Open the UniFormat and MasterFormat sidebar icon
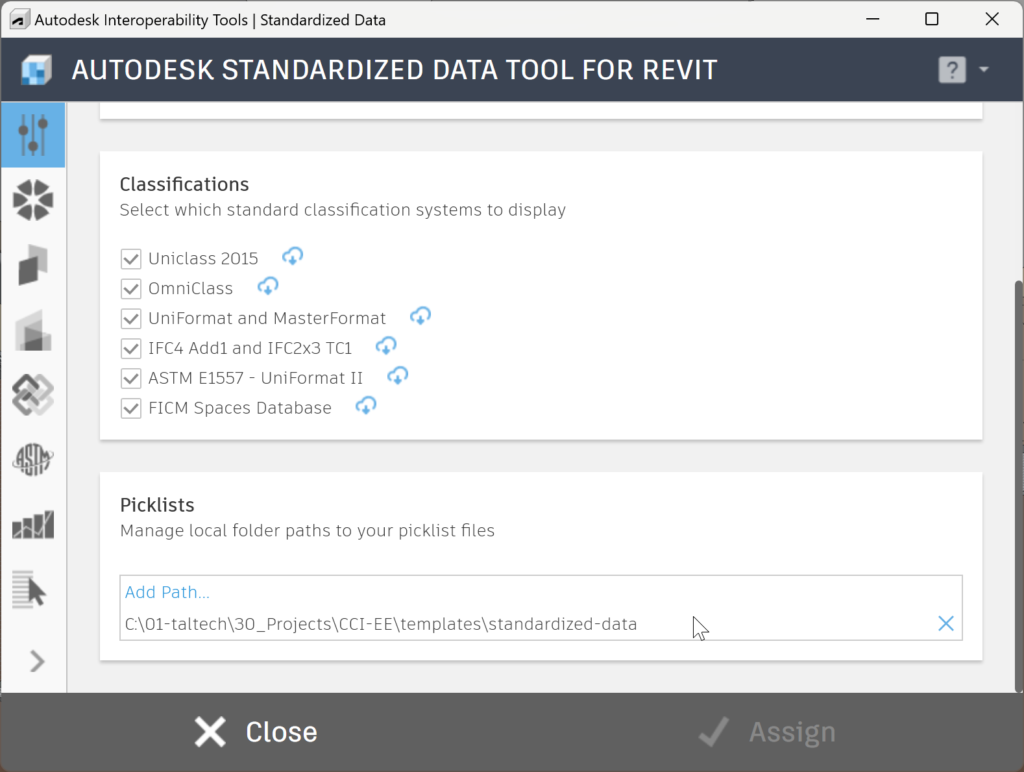The height and width of the screenshot is (772, 1024). coord(33,330)
